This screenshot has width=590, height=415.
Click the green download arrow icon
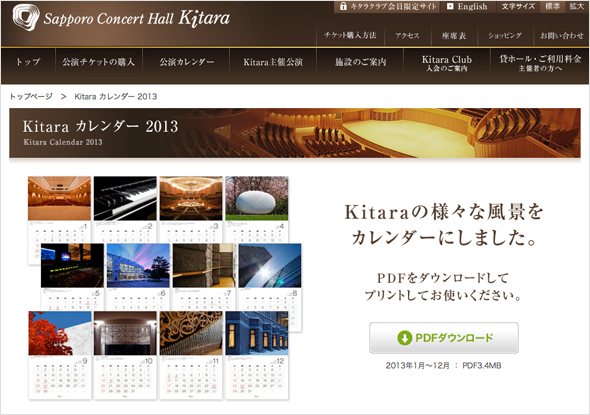tap(404, 338)
